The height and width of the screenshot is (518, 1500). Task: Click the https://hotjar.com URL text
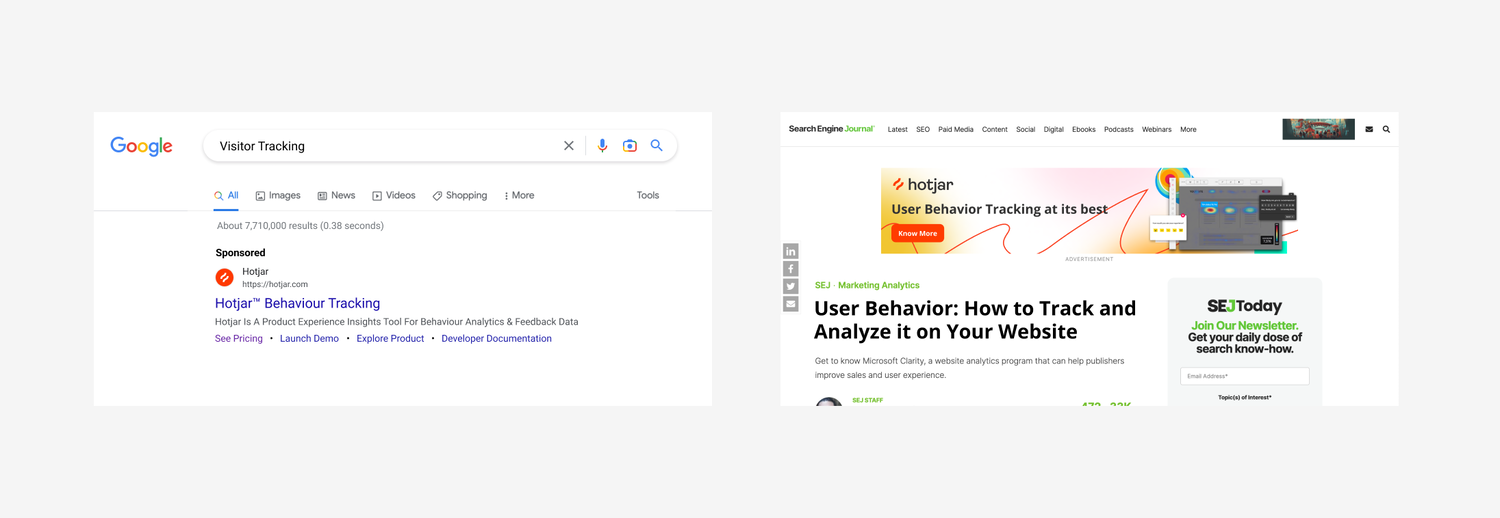coord(275,285)
